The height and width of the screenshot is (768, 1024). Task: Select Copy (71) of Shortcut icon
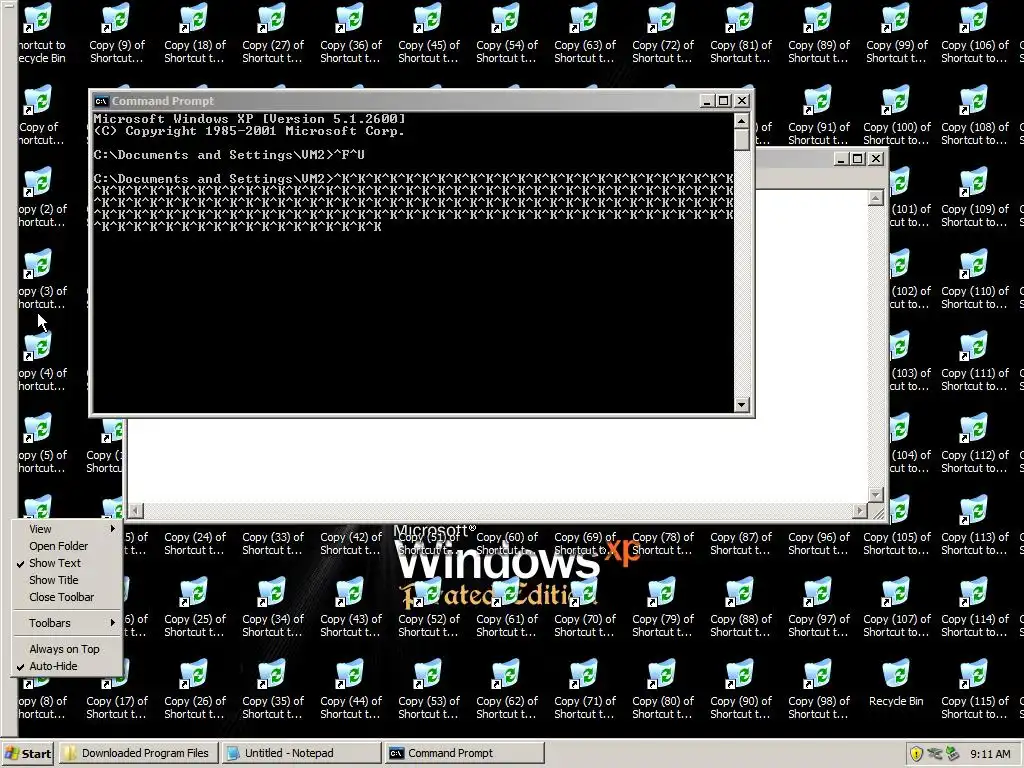point(584,689)
